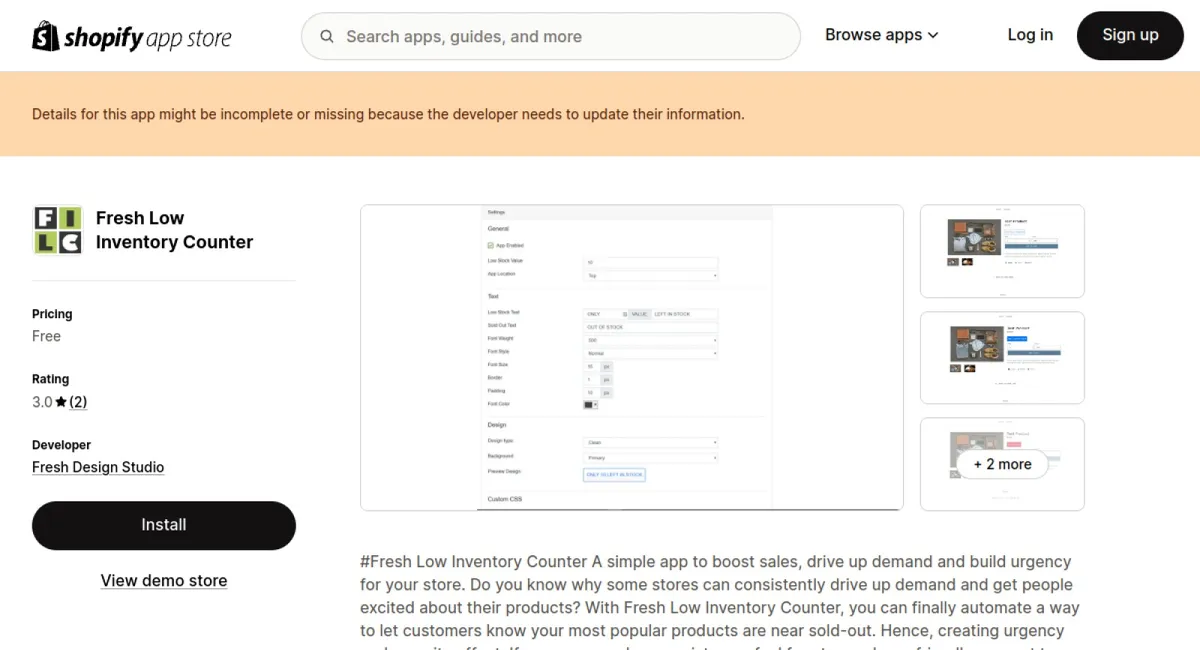This screenshot has width=1200, height=650.
Task: Open the two reviews link
Action: (x=78, y=402)
